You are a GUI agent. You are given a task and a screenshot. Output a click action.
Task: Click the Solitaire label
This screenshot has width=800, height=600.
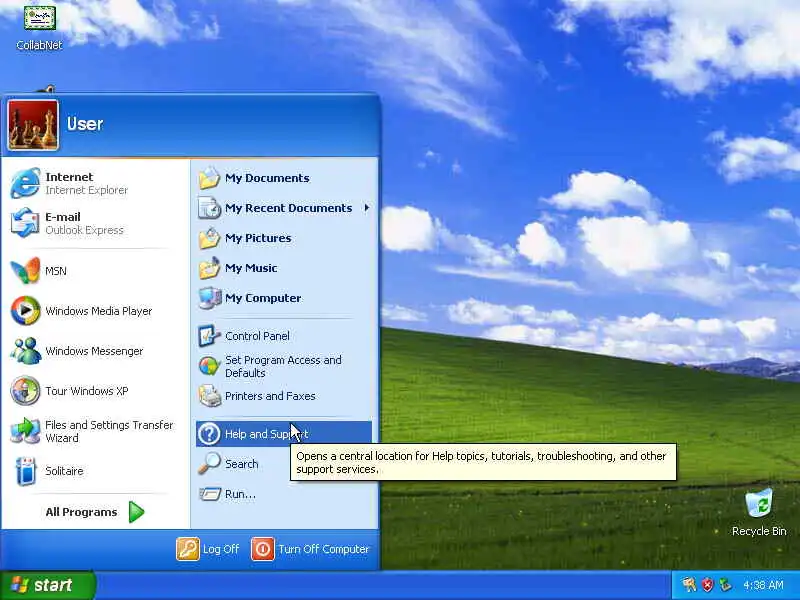[64, 471]
